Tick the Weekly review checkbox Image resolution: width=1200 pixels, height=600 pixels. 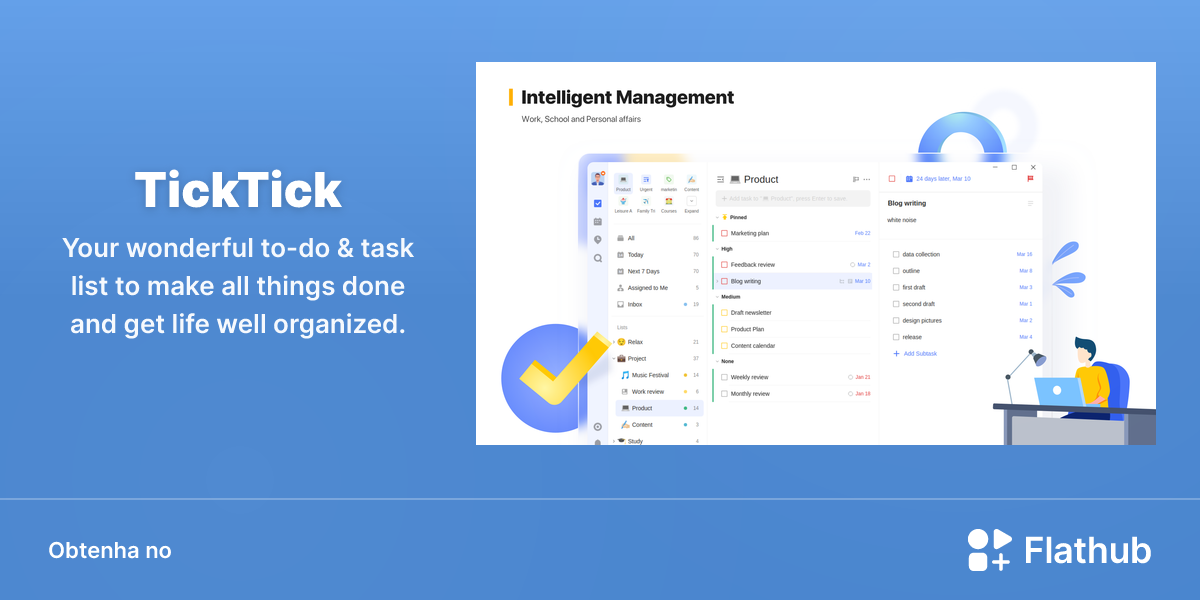(724, 377)
